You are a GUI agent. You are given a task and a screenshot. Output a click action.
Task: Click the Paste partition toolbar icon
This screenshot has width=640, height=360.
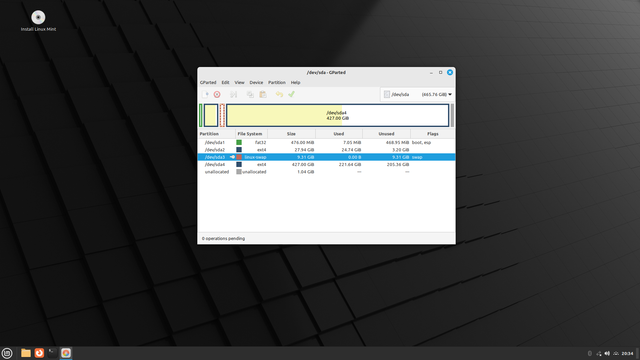click(263, 94)
